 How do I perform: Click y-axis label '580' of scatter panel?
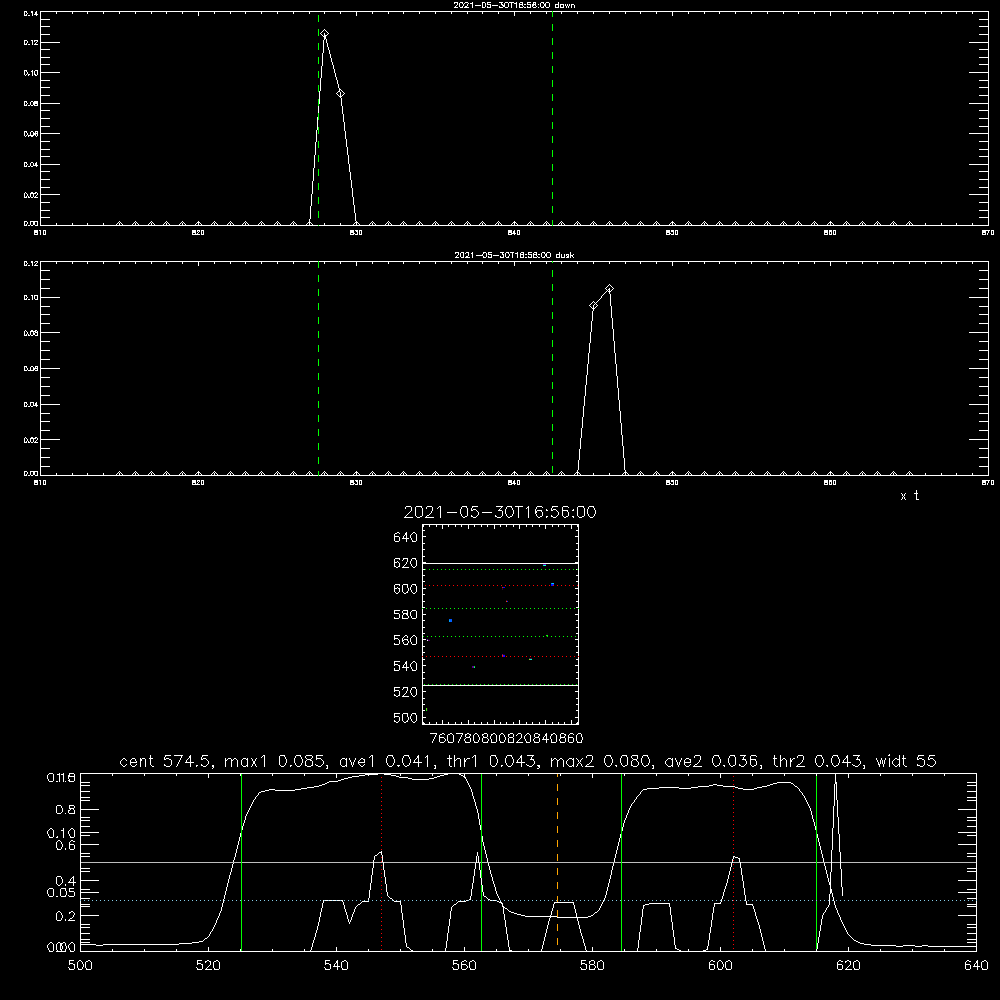pos(406,615)
